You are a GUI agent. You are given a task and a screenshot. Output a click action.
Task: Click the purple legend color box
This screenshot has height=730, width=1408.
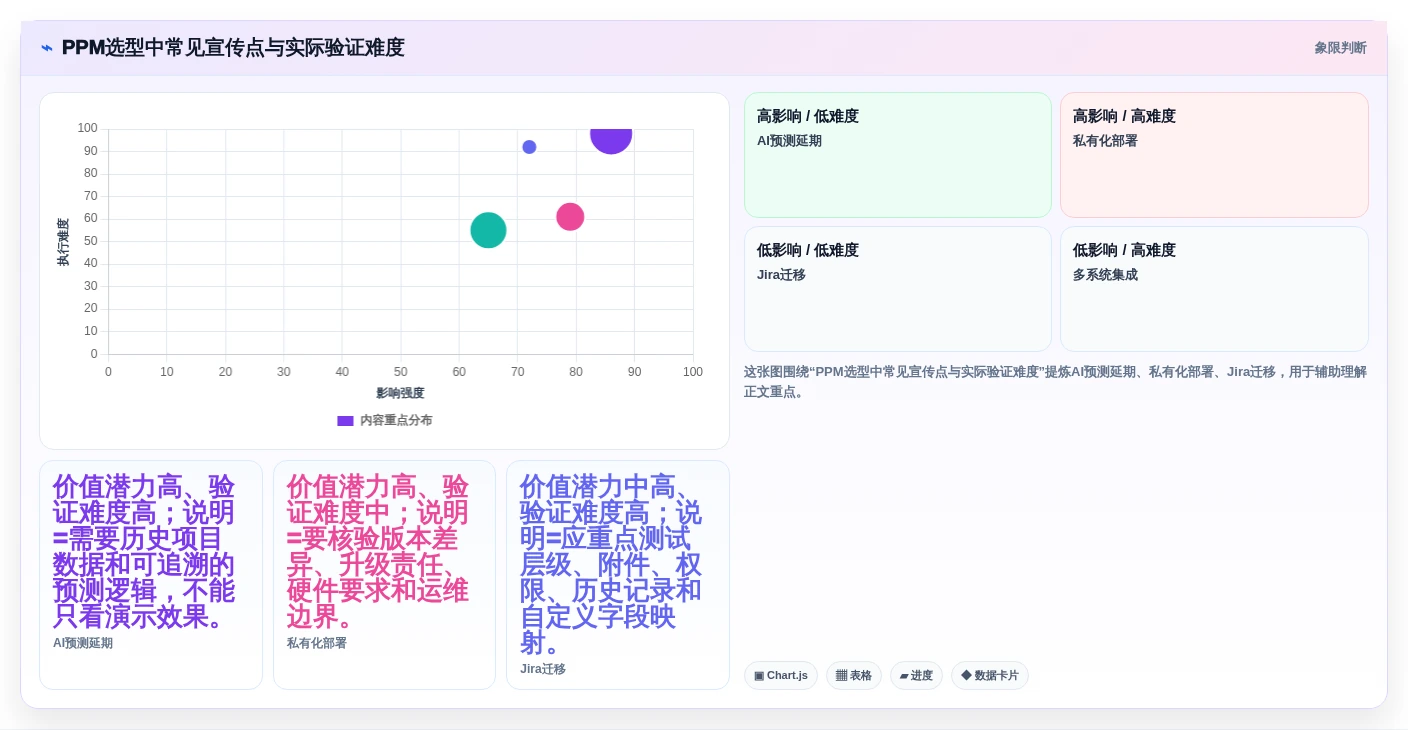click(x=345, y=421)
